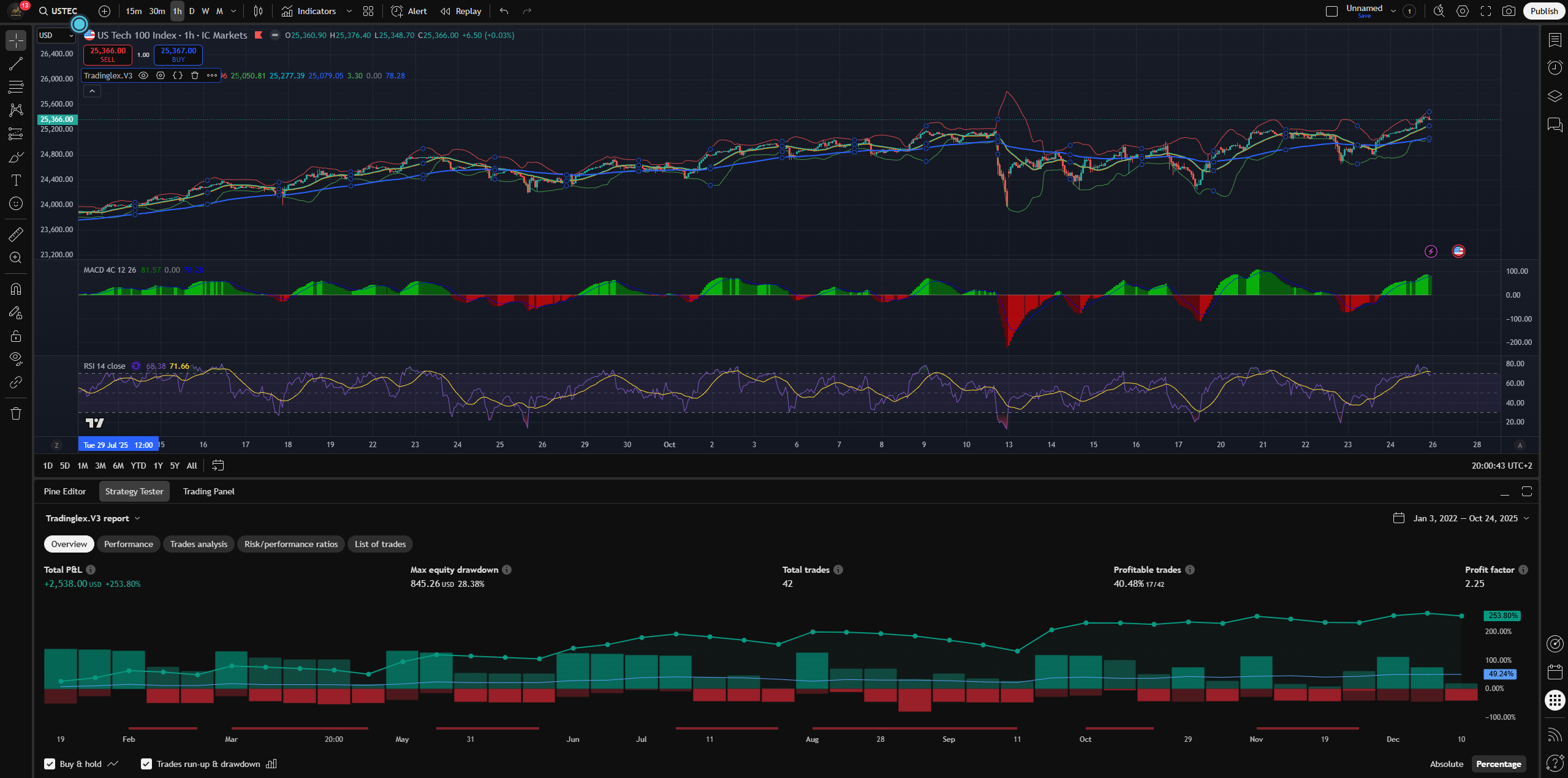Switch to the Pine Editor tab
The height and width of the screenshot is (778, 1568).
click(65, 491)
